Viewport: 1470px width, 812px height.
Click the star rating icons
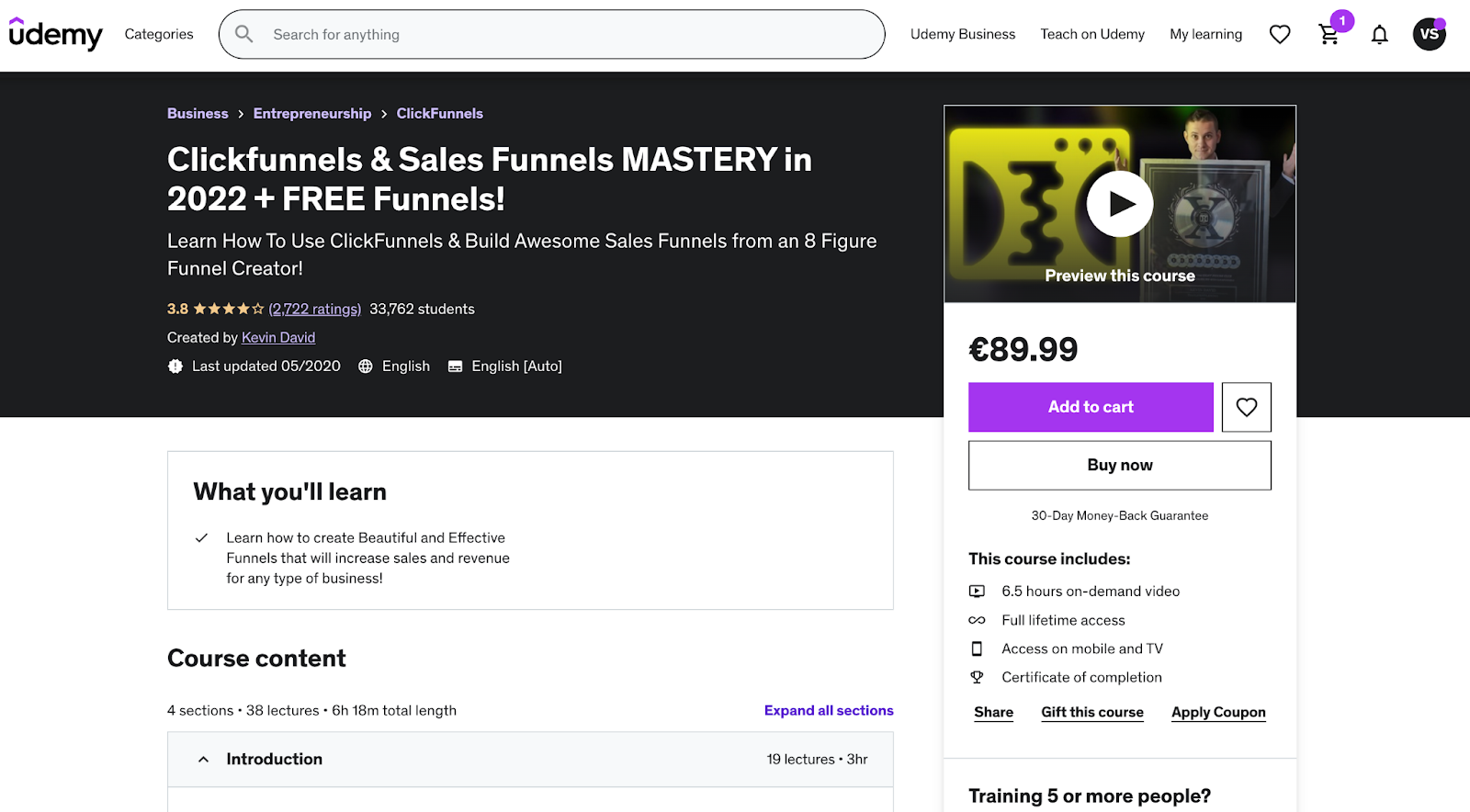(229, 309)
